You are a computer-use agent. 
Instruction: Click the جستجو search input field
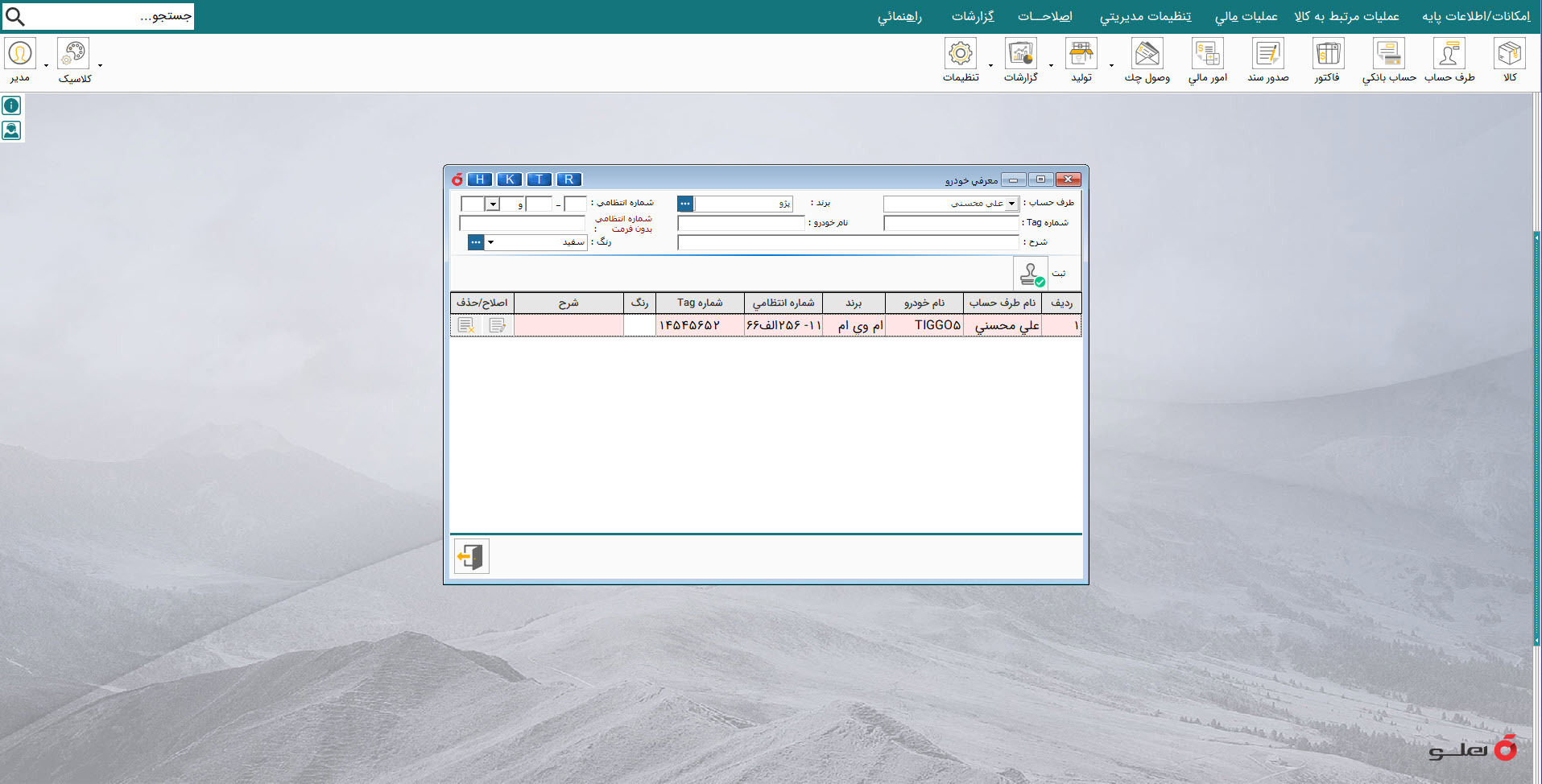pyautogui.click(x=111, y=16)
